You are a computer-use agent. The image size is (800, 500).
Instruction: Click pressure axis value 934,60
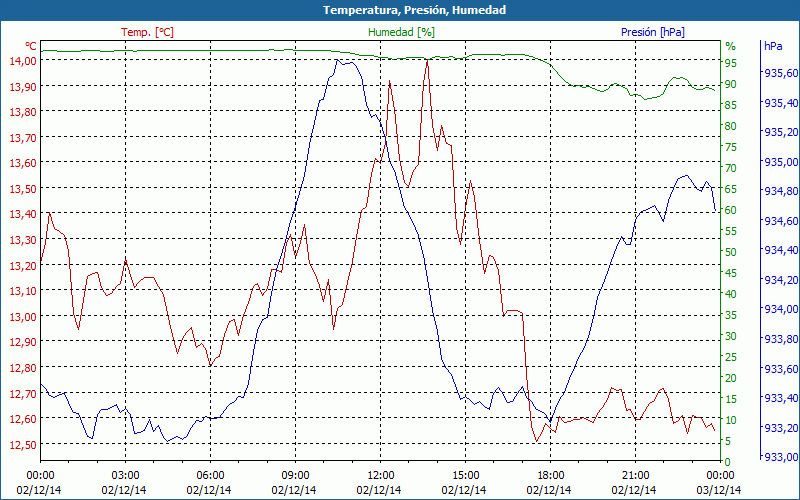781,221
